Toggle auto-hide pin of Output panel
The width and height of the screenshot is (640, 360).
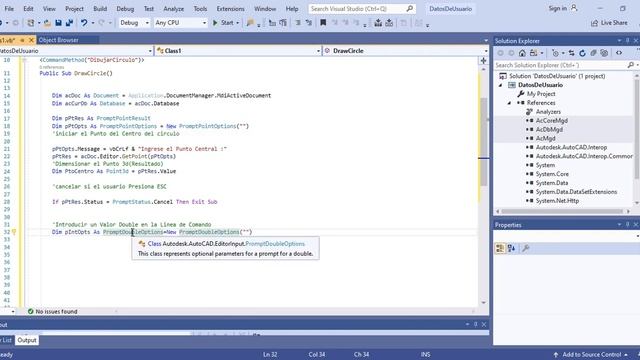click(x=476, y=324)
